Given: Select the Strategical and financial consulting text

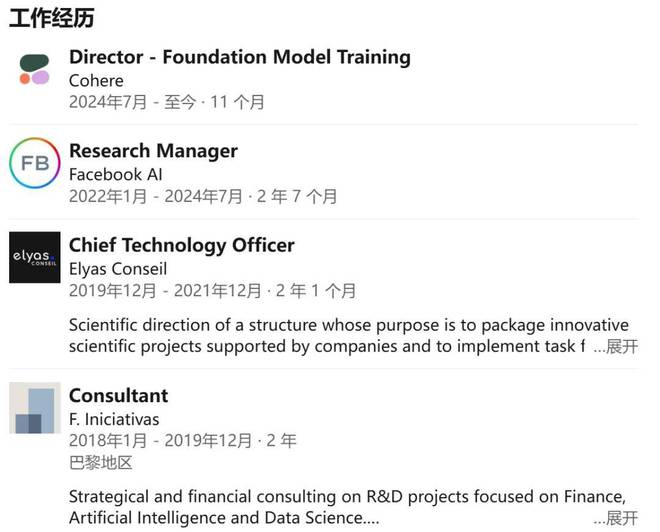Looking at the screenshot, I should pos(348,507).
